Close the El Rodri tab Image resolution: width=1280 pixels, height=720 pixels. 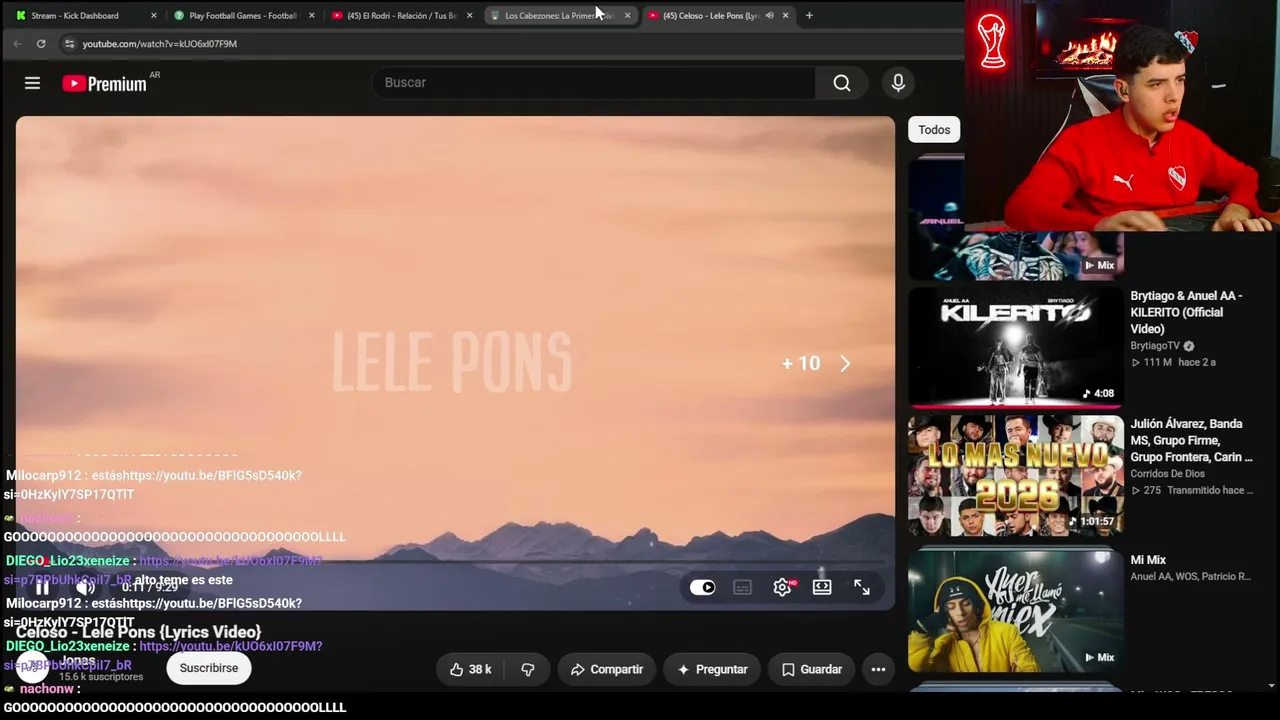click(469, 16)
